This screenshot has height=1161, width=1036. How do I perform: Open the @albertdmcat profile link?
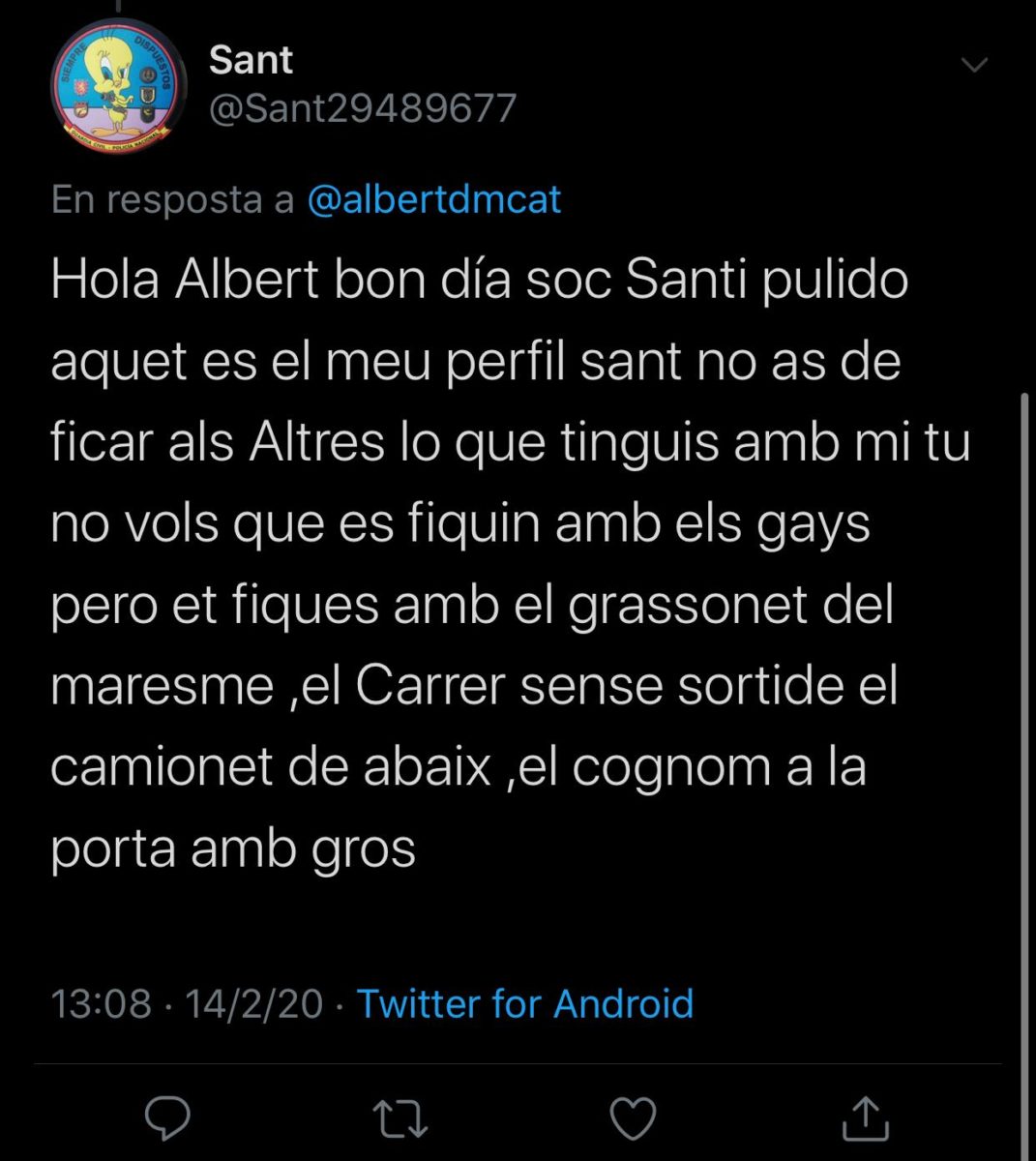point(433,199)
